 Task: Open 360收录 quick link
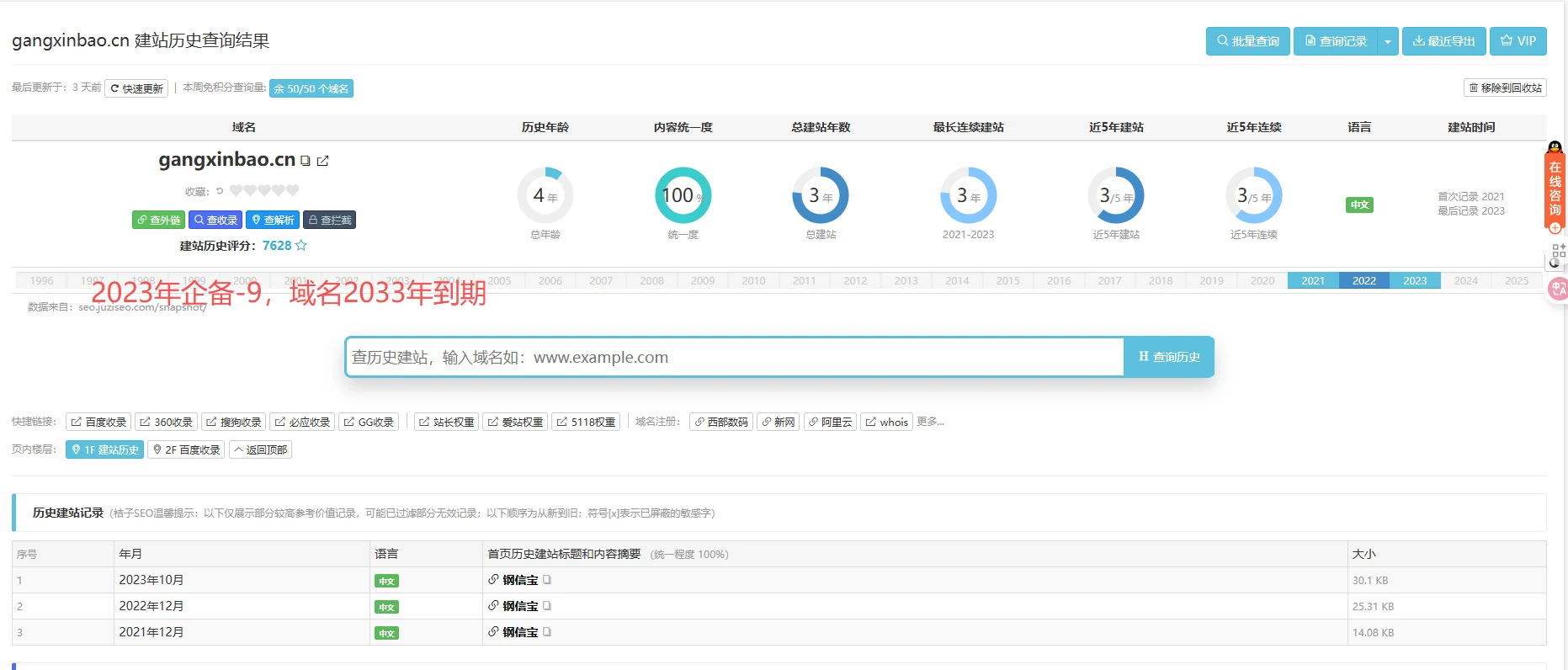[x=167, y=422]
